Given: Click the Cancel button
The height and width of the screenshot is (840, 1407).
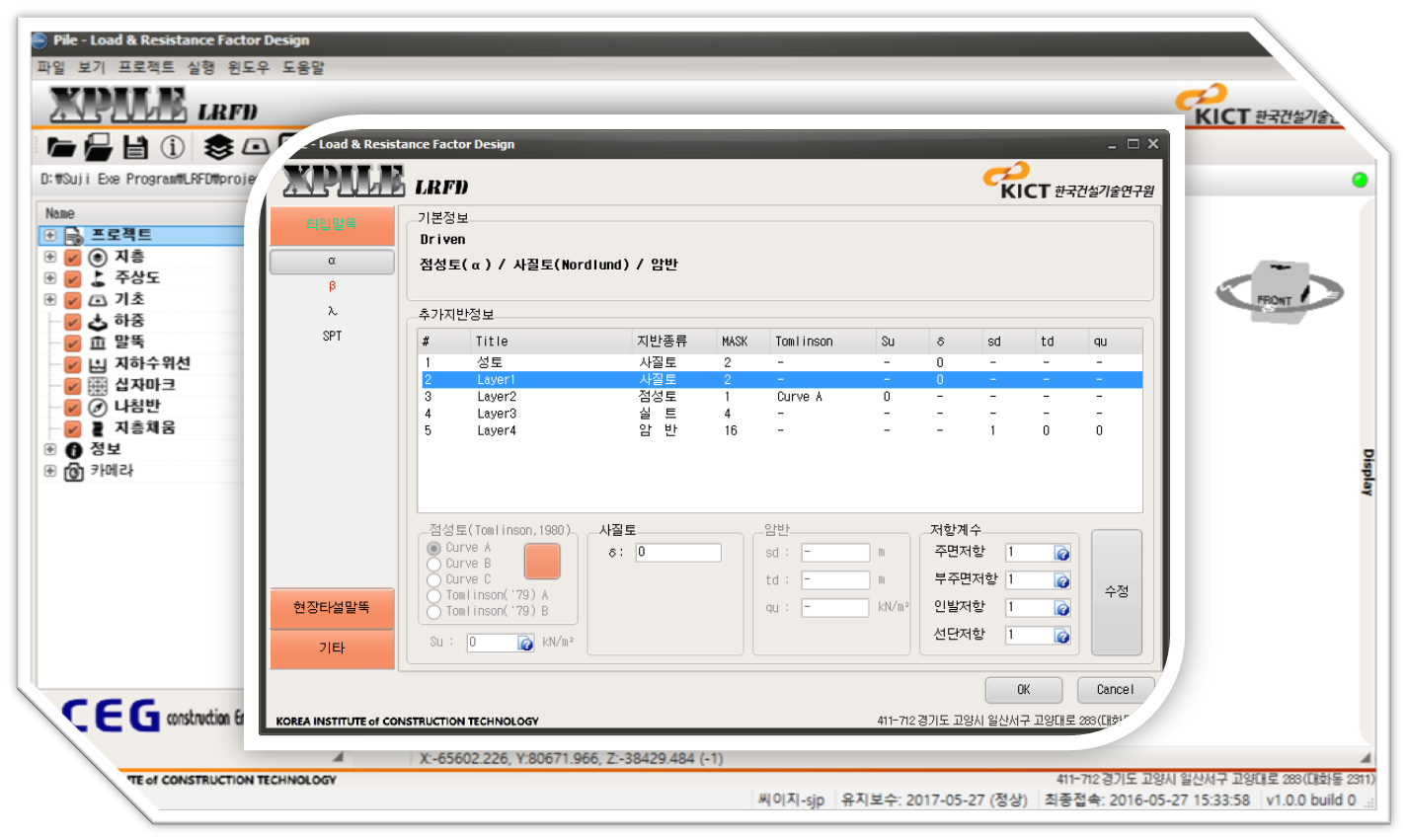Looking at the screenshot, I should pyautogui.click(x=1115, y=690).
